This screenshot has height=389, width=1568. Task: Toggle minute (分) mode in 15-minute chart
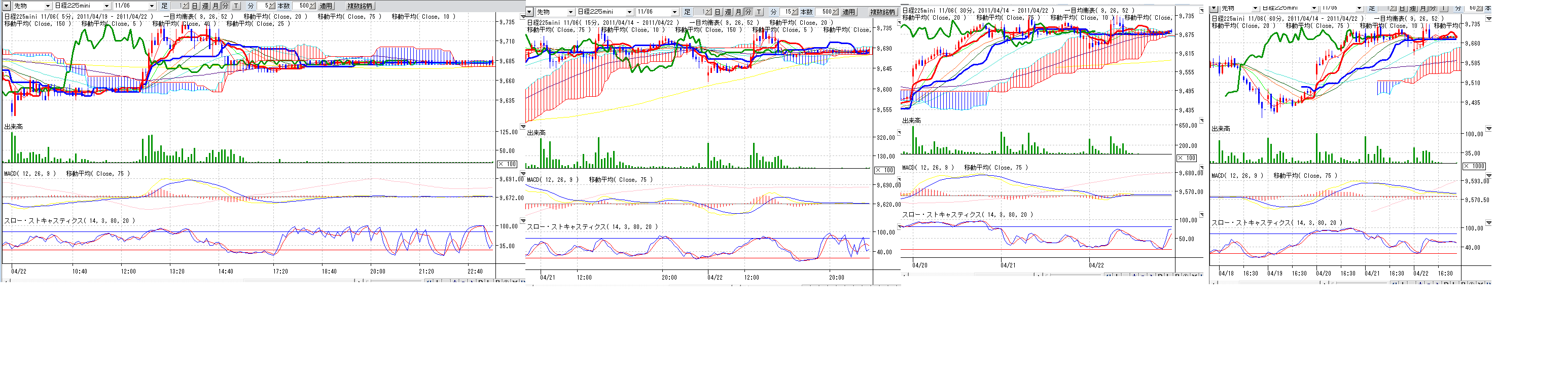[749, 12]
